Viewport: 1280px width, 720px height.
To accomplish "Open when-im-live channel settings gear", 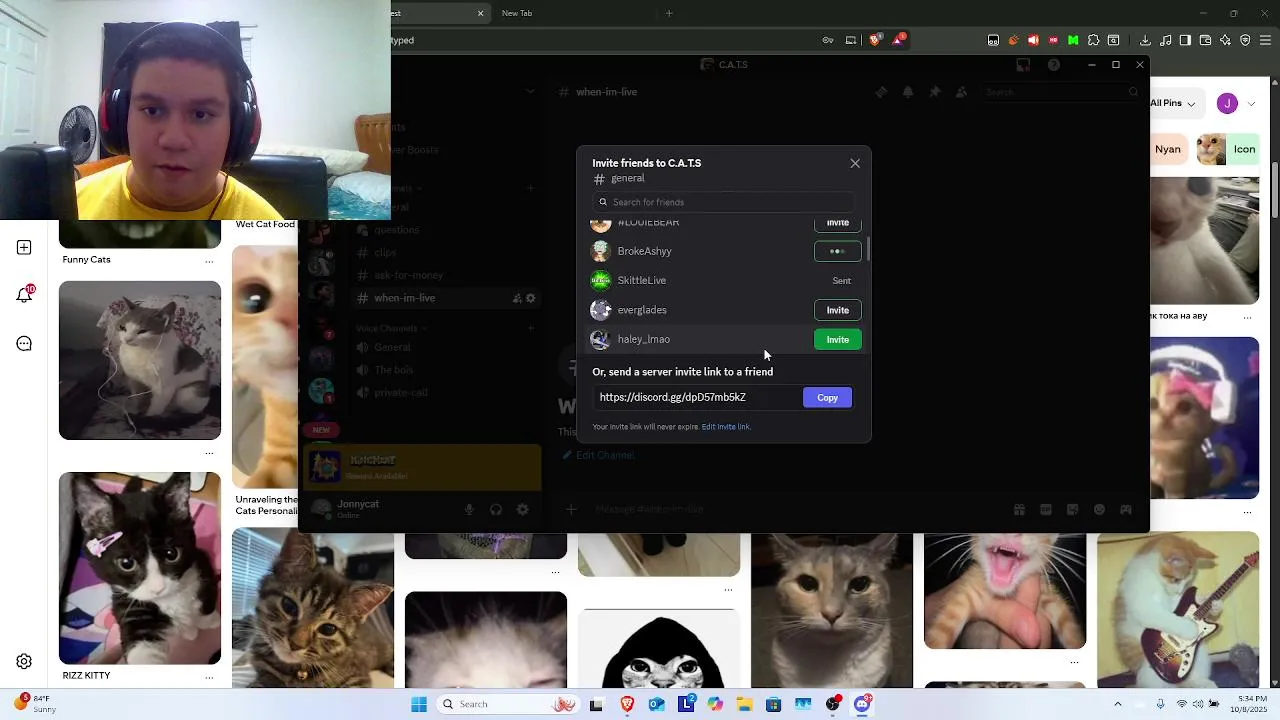I will coord(531,298).
